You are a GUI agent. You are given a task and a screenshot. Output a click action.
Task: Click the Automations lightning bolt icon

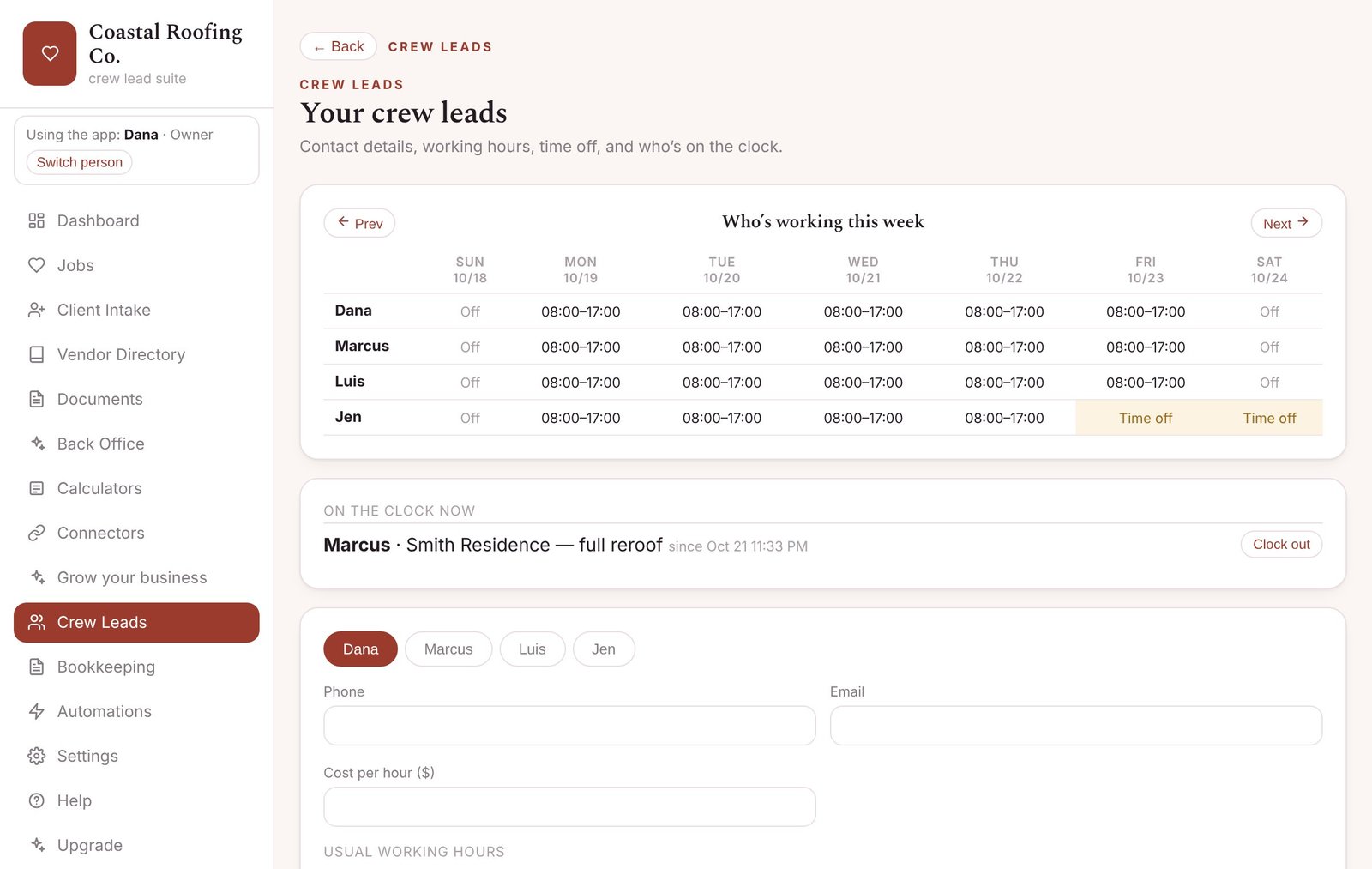point(36,711)
